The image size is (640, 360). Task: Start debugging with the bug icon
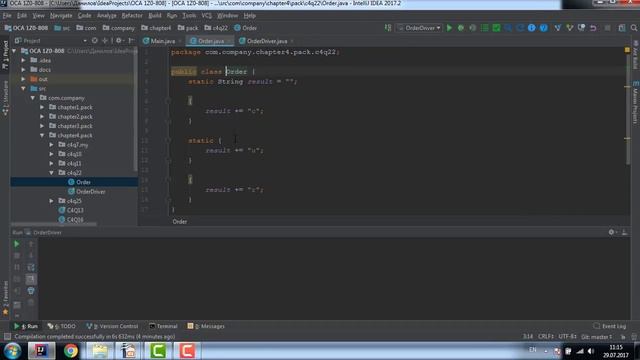point(461,28)
